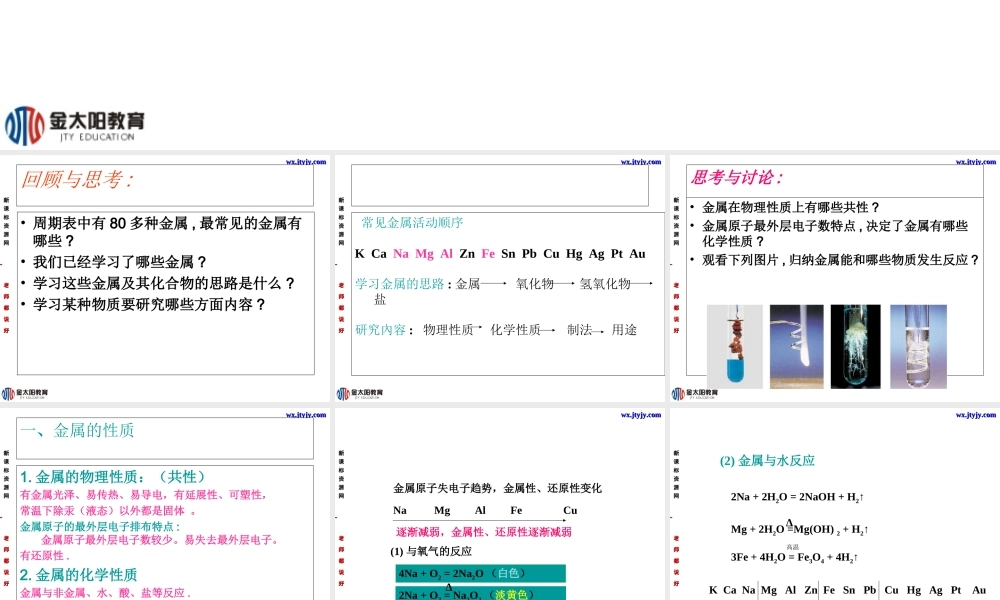Open the wx.jtyjy.com link above the 金属的性质 slide

(306, 414)
